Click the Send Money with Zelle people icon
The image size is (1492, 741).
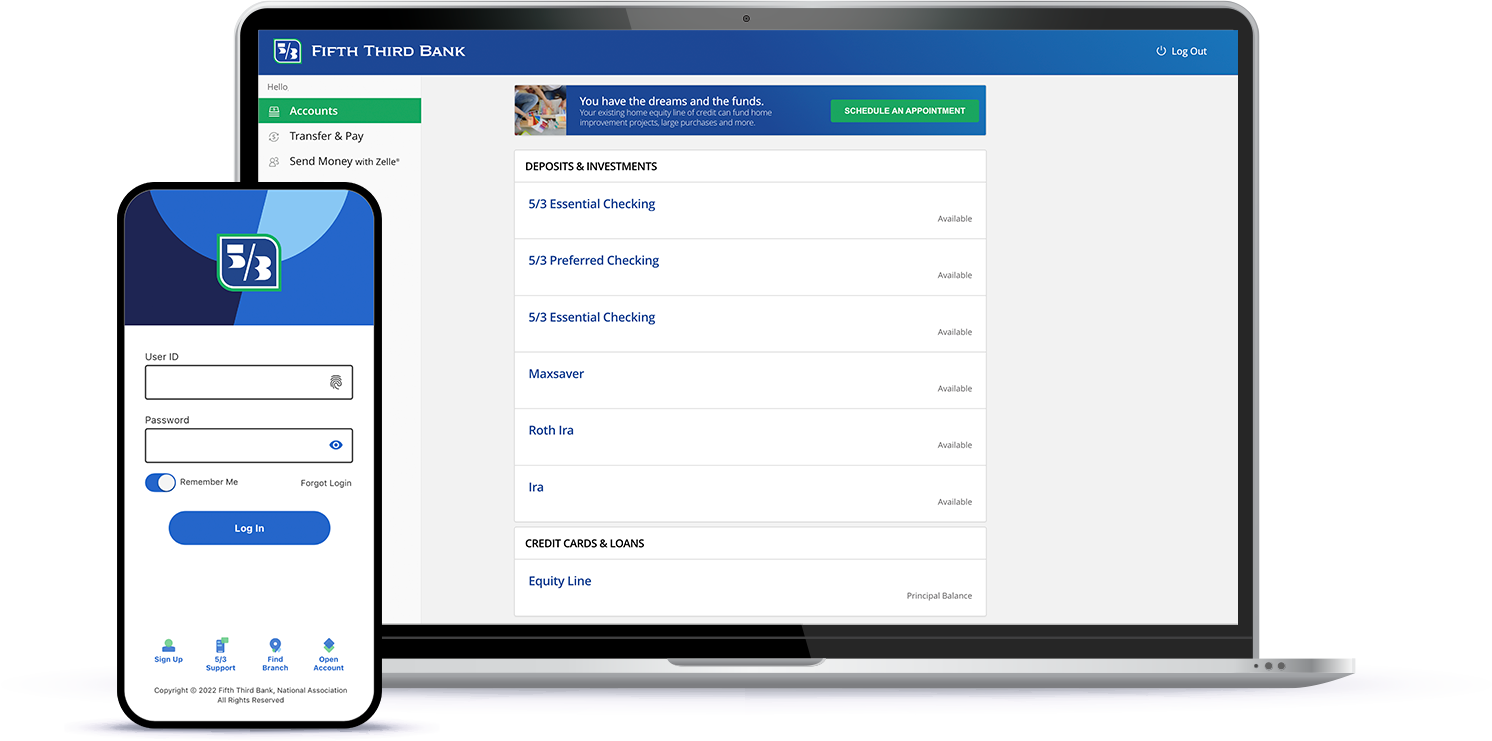275,160
